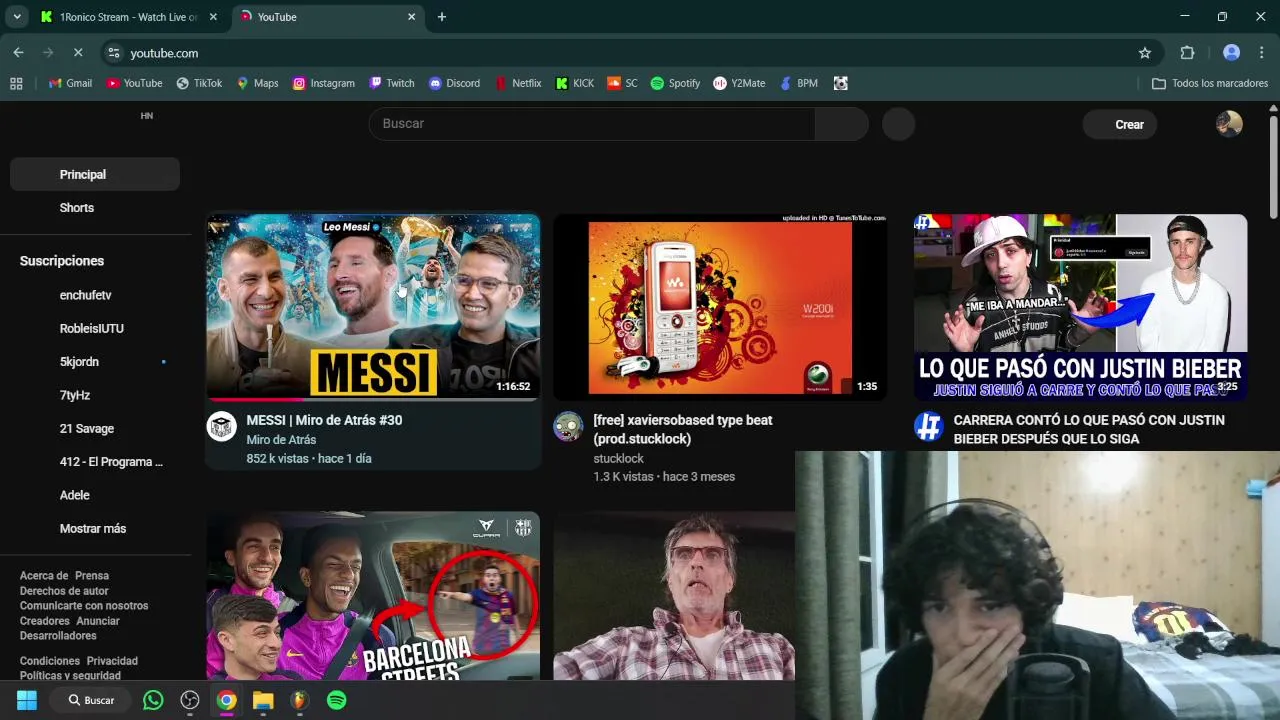Viewport: 1280px width, 720px height.
Task: Focus the Buscar search field
Action: click(x=592, y=123)
